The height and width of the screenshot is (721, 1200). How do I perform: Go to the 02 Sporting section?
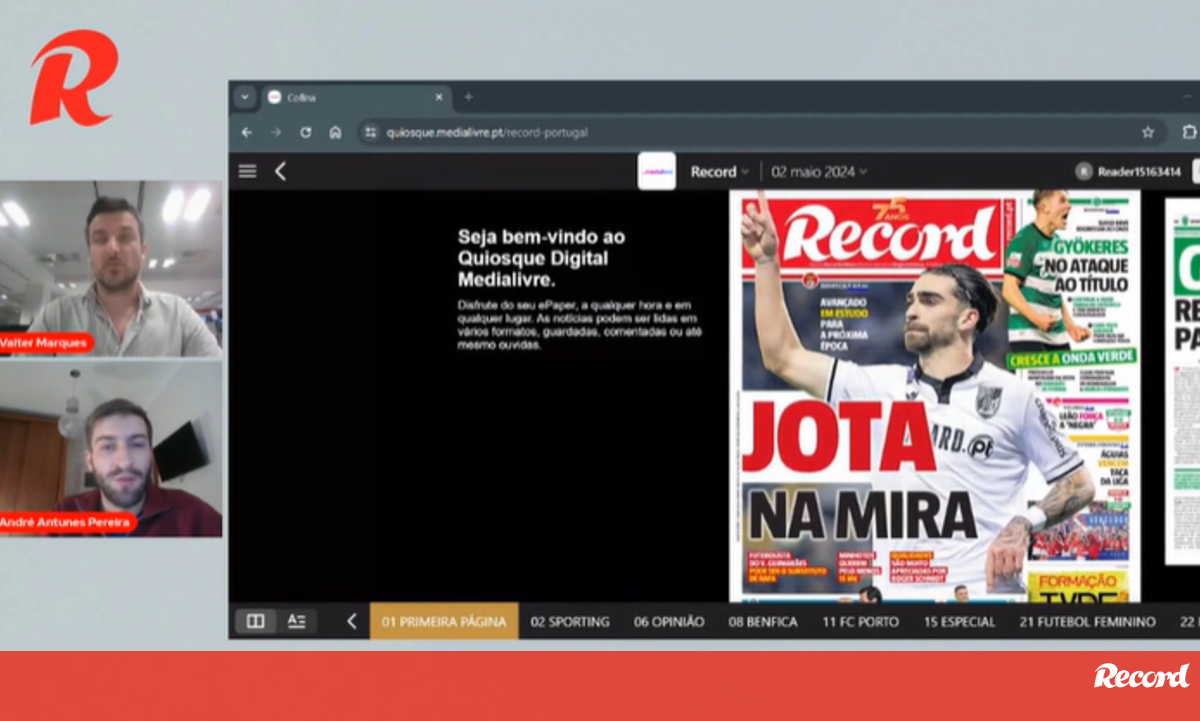[x=570, y=622]
